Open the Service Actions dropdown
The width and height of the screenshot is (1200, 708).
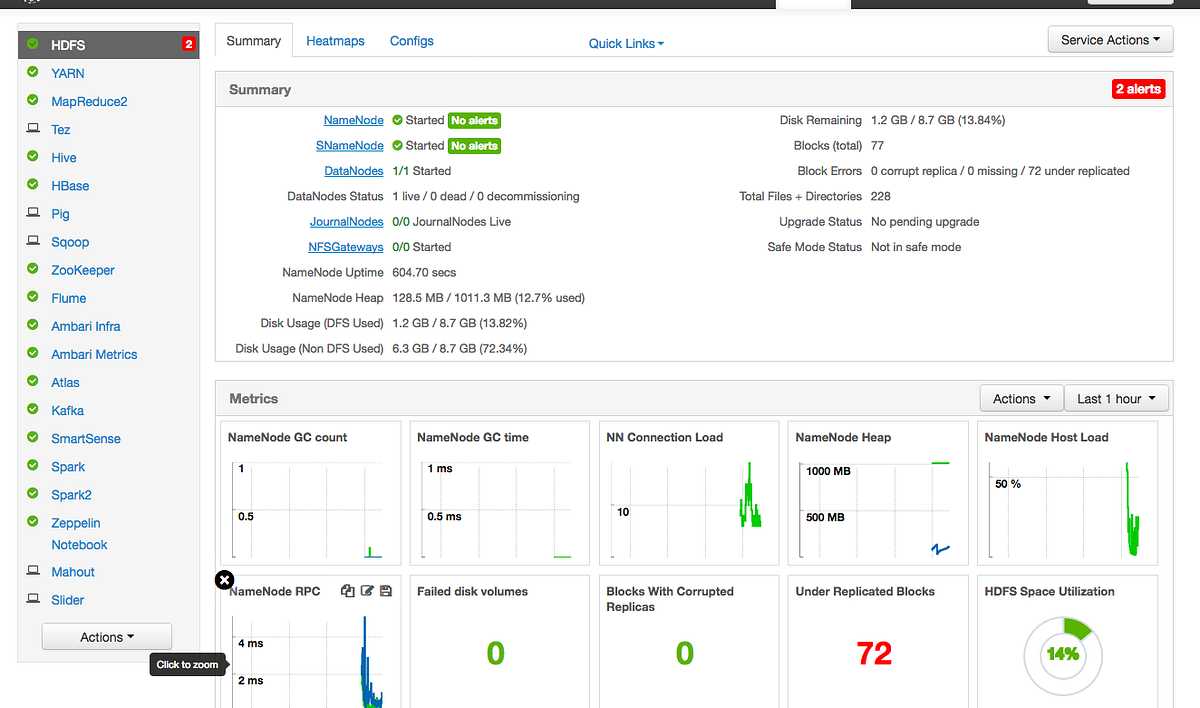tap(1110, 39)
